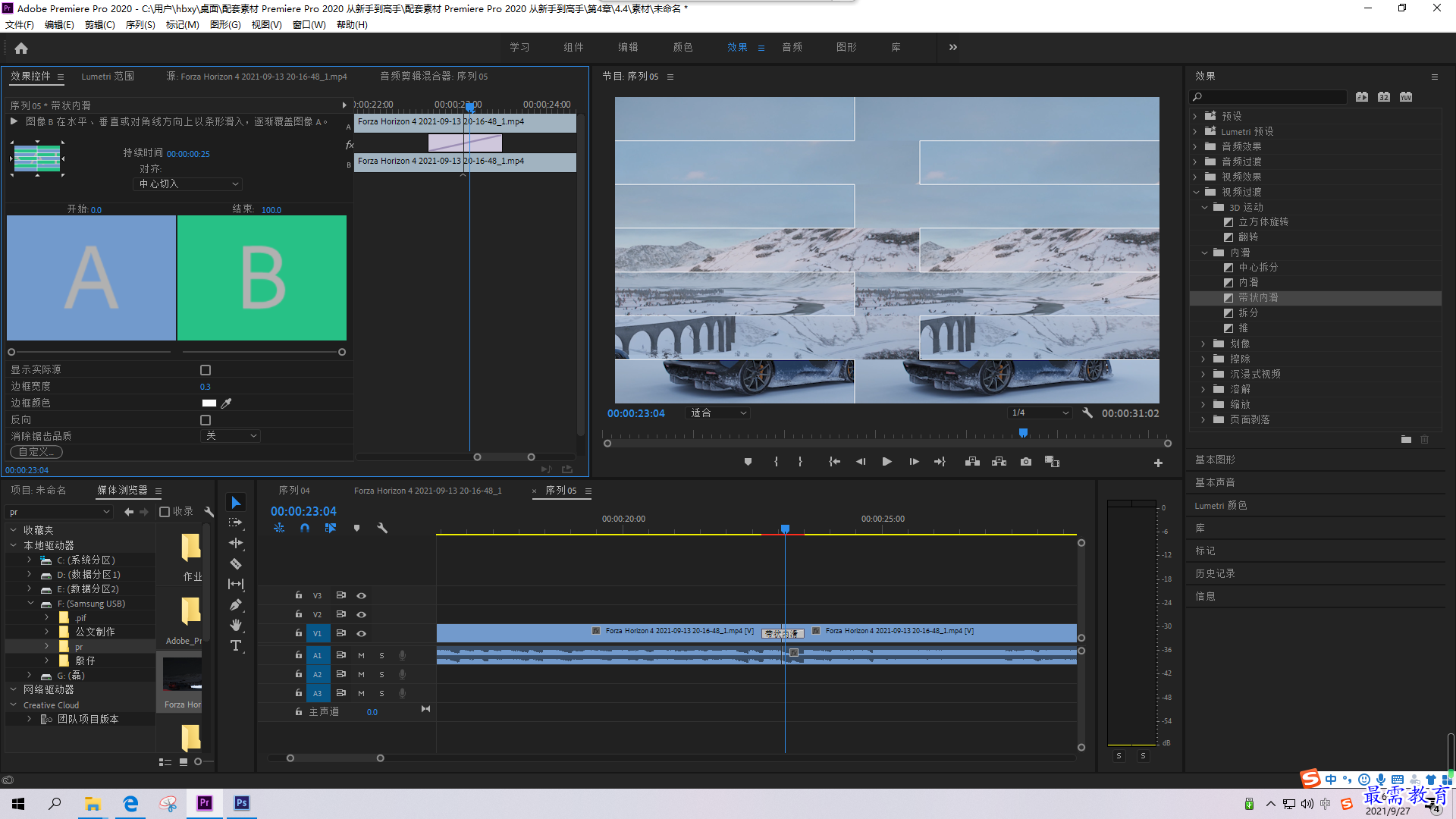This screenshot has height=819, width=1456.
Task: Go to Out point button
Action: pyautogui.click(x=940, y=461)
